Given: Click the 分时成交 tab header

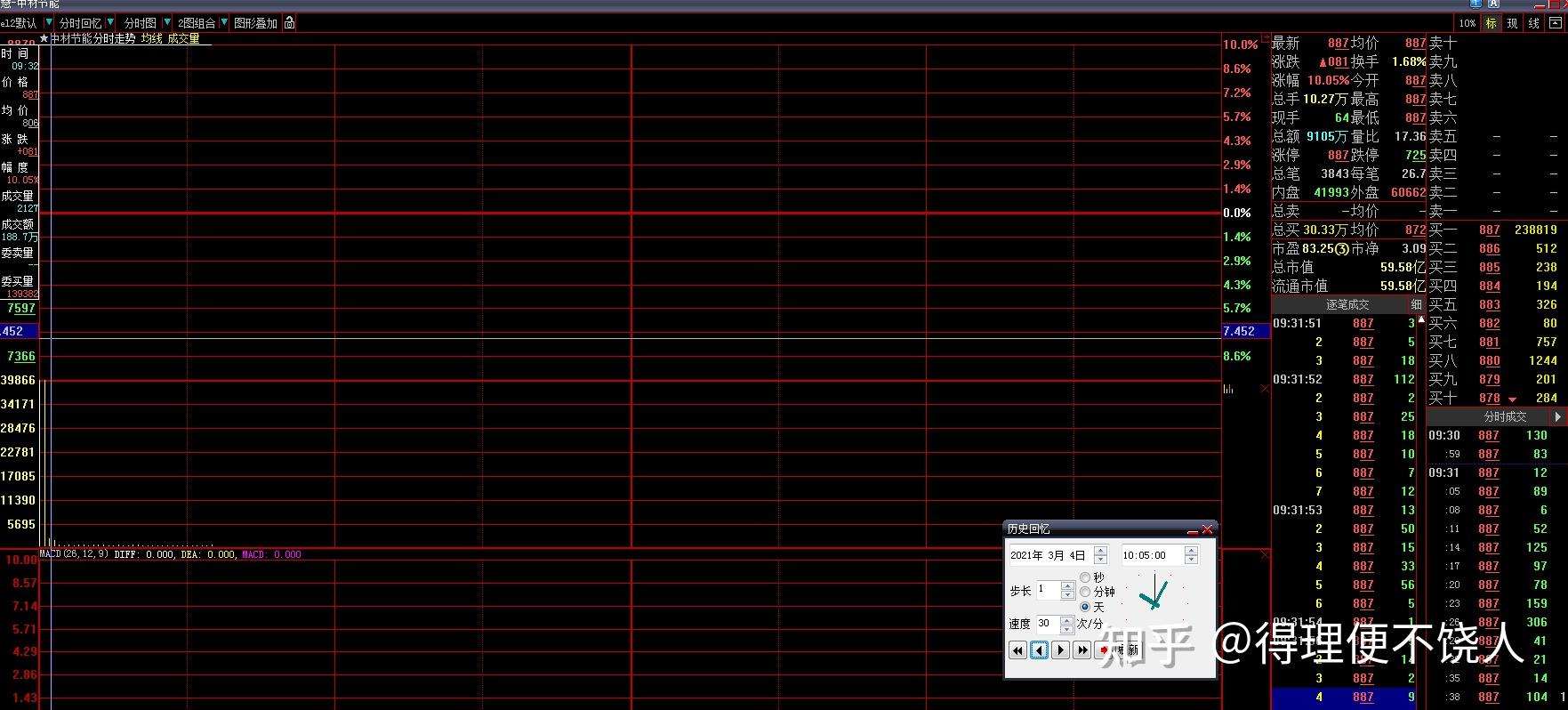Looking at the screenshot, I should point(1505,416).
